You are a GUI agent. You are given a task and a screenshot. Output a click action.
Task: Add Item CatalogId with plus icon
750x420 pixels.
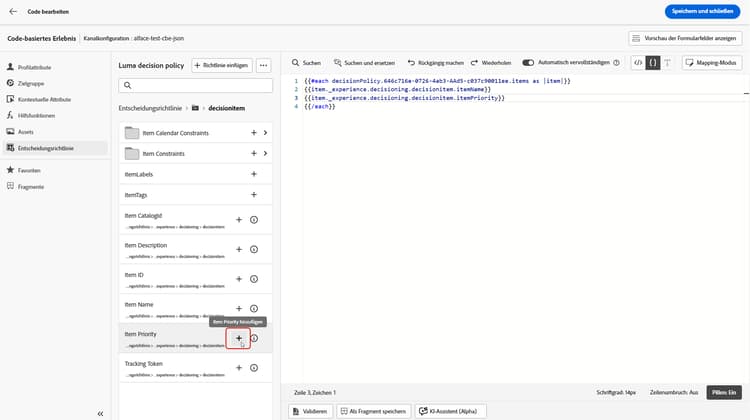239,220
